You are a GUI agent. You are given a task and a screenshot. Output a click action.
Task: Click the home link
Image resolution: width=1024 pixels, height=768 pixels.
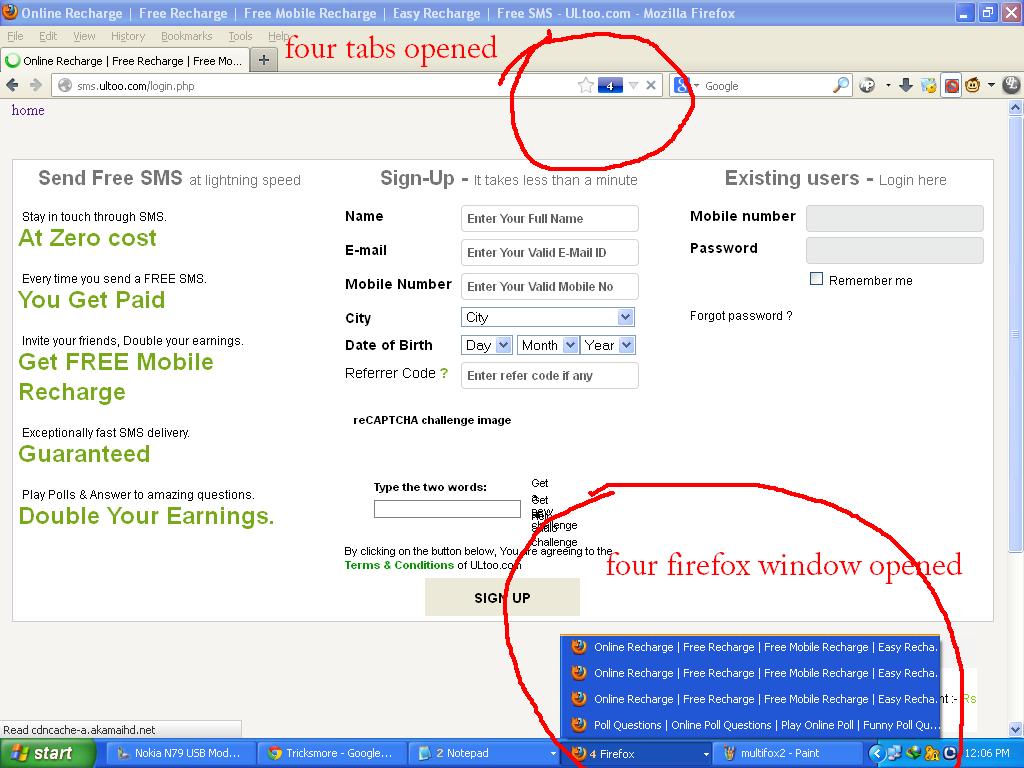click(28, 110)
